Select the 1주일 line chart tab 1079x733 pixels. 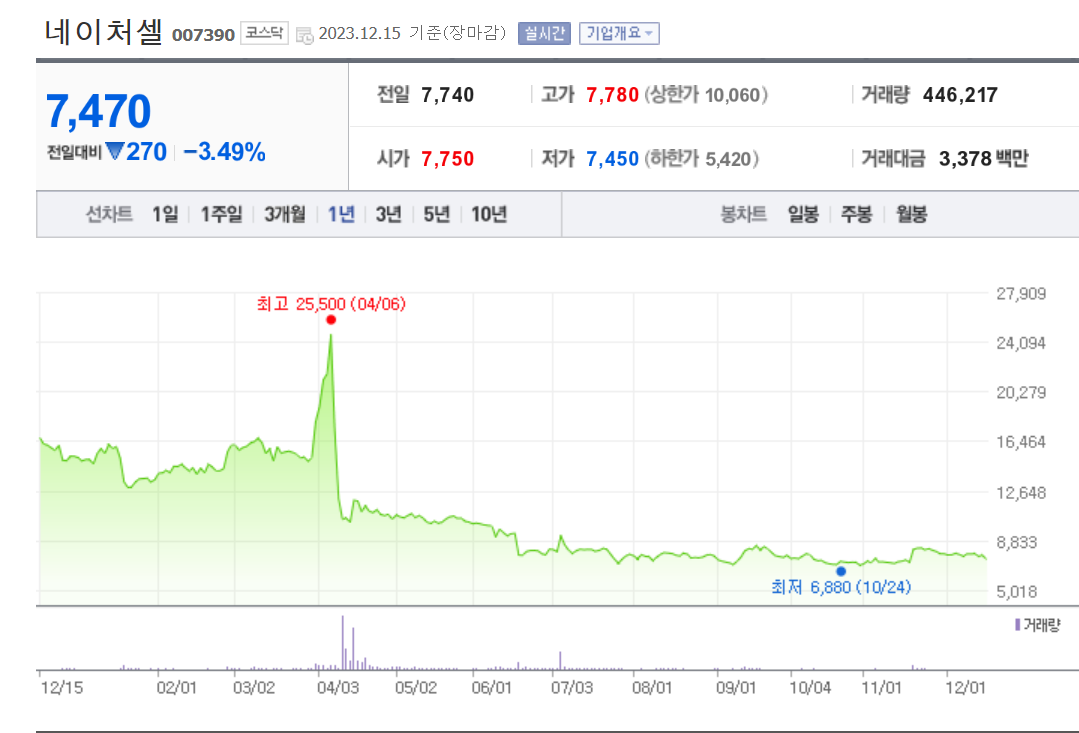[x=222, y=214]
